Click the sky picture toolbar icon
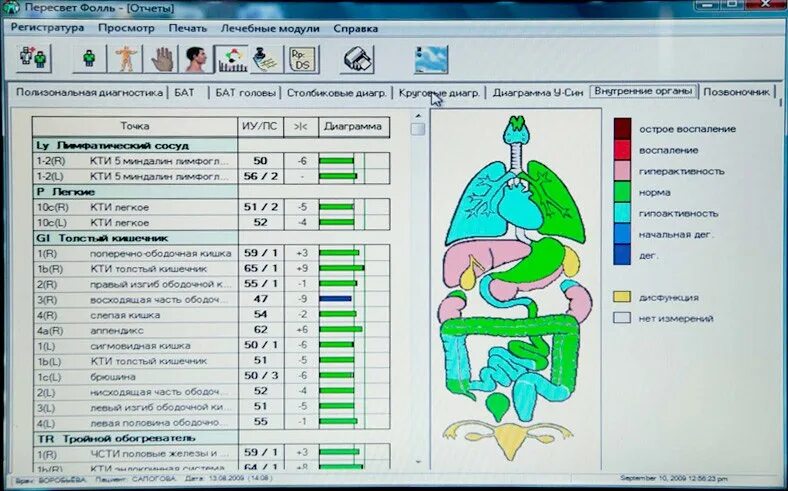 (431, 59)
